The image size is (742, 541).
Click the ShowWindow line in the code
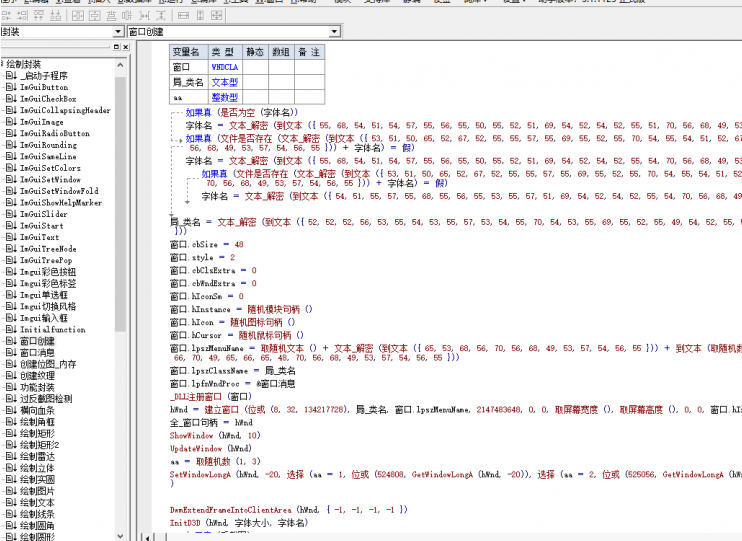(210, 435)
